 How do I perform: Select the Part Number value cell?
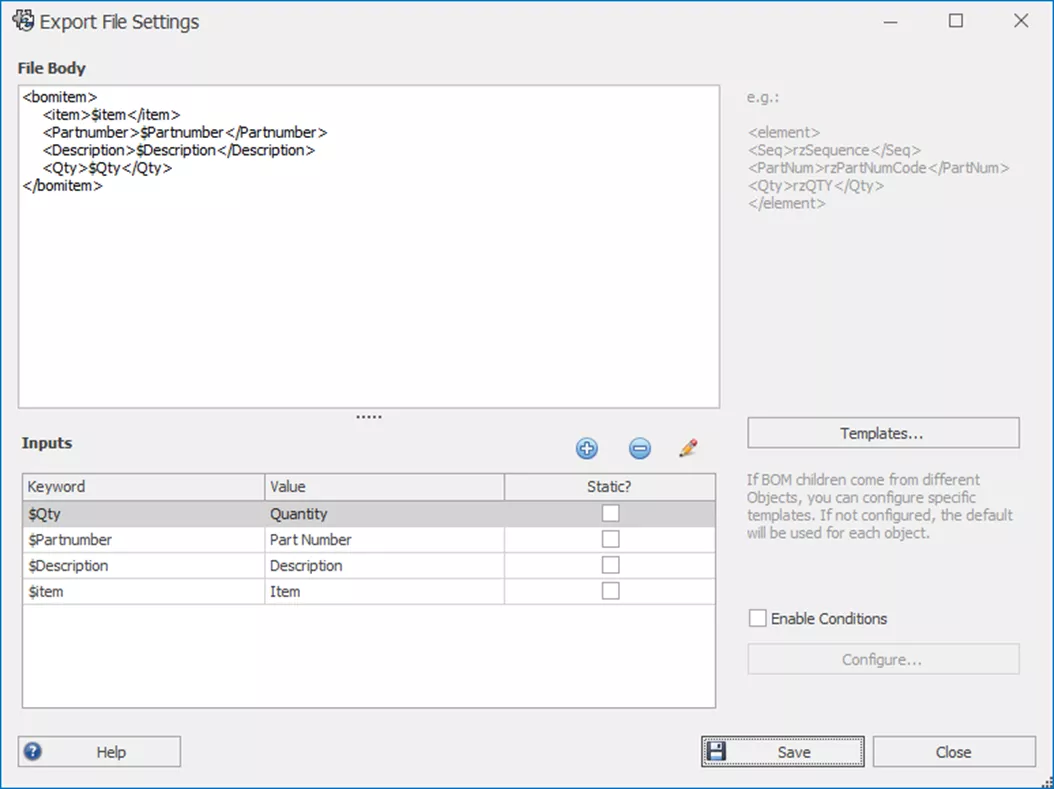[x=384, y=540]
